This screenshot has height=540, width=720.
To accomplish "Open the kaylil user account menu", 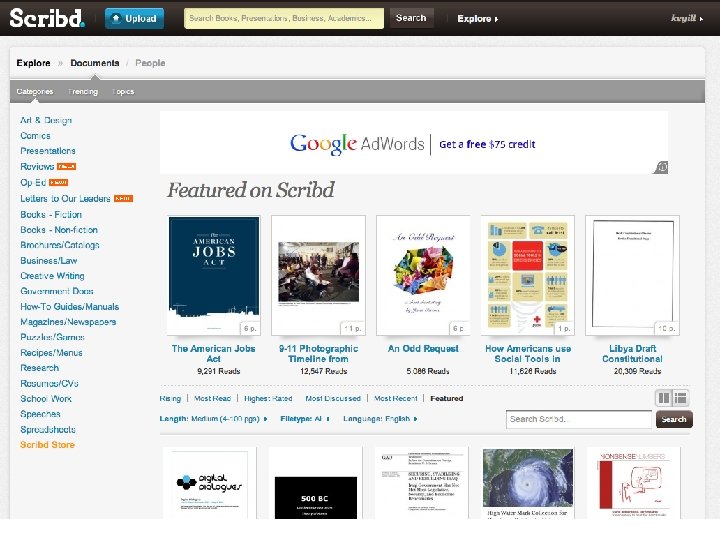I will click(x=687, y=18).
